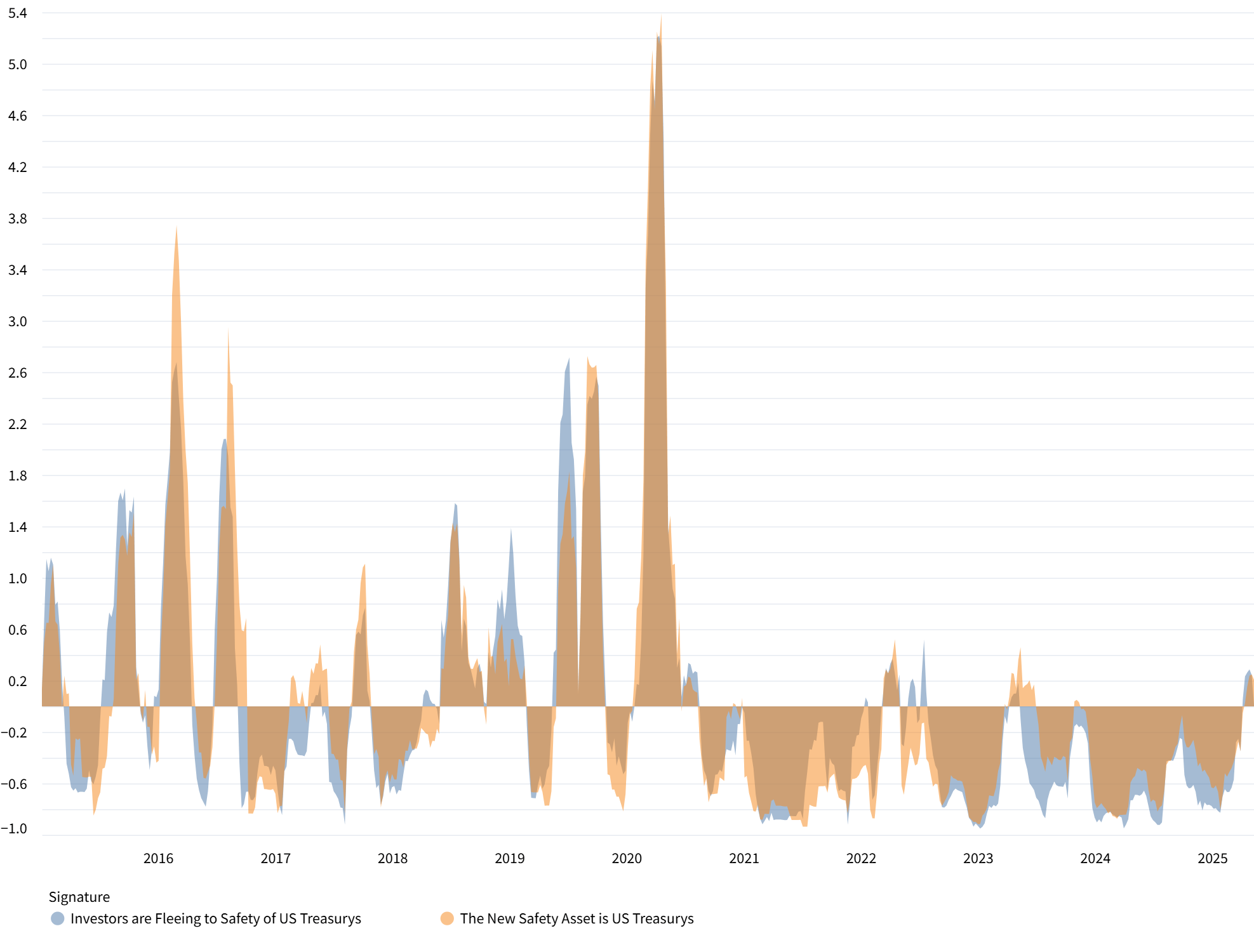Click the 2021 x-axis label
1254x952 pixels.
pyautogui.click(x=744, y=859)
